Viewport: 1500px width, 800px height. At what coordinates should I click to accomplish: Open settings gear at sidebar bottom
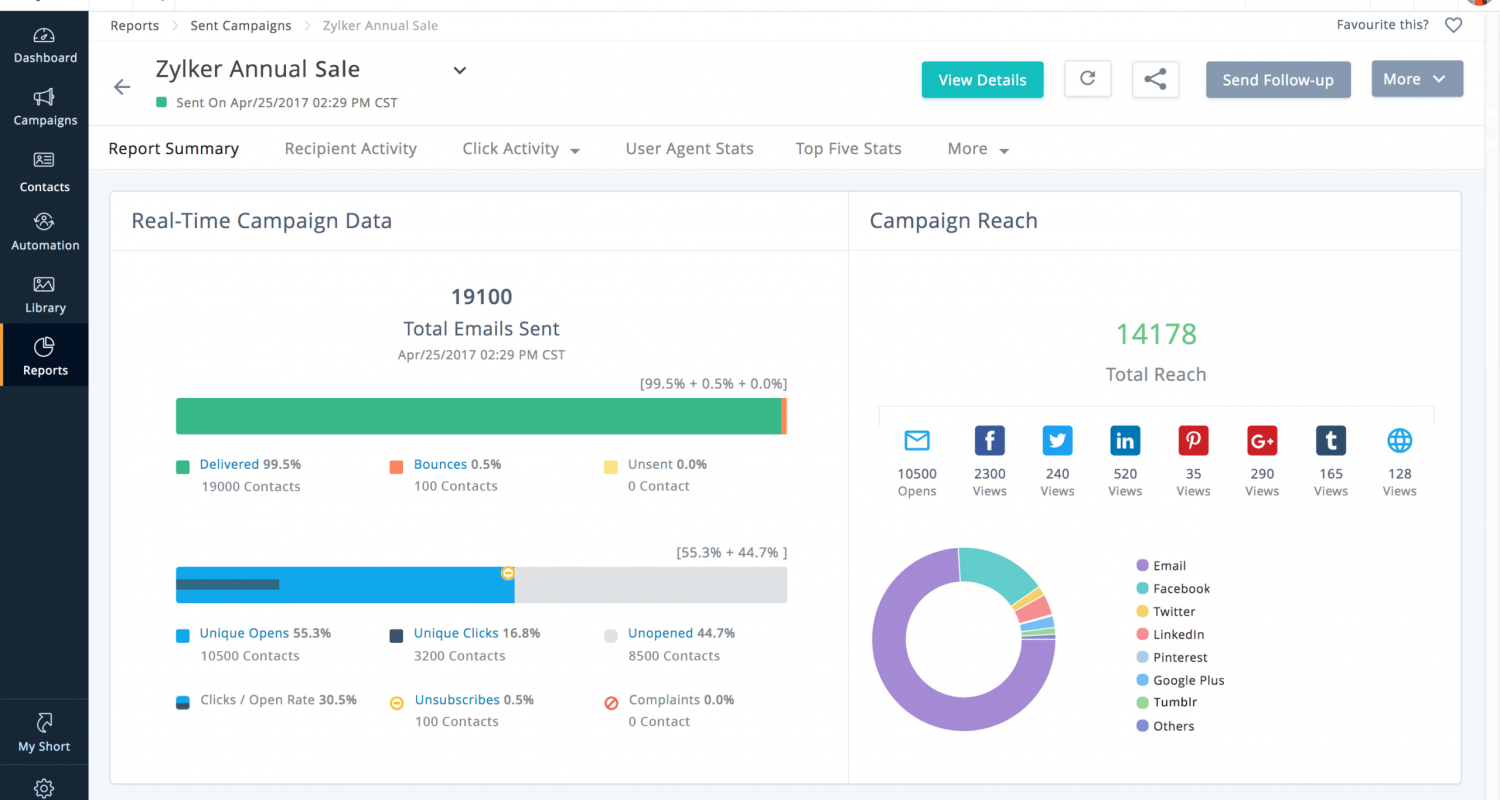pyautogui.click(x=44, y=788)
